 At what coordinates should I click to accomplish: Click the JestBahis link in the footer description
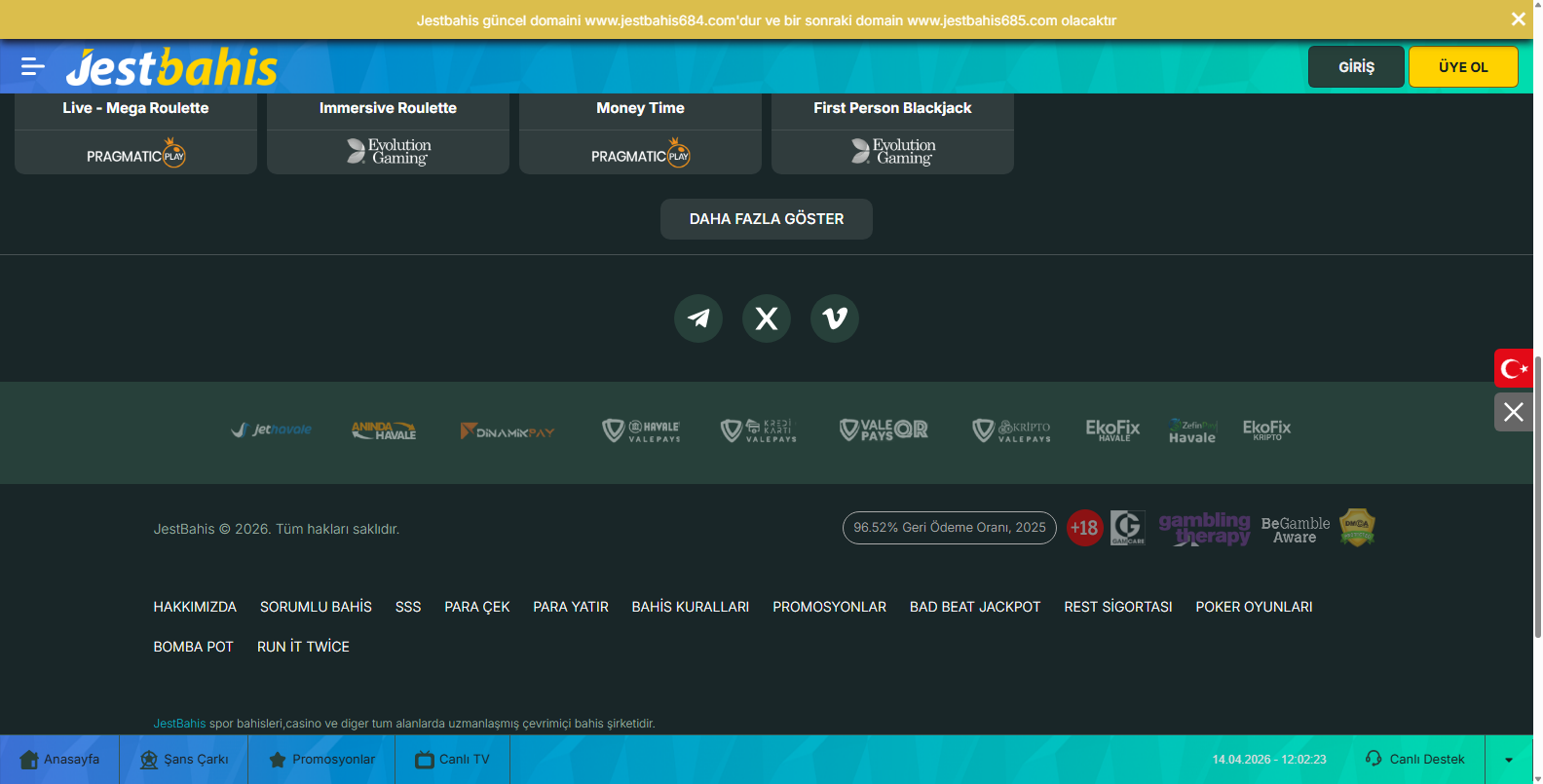(179, 724)
